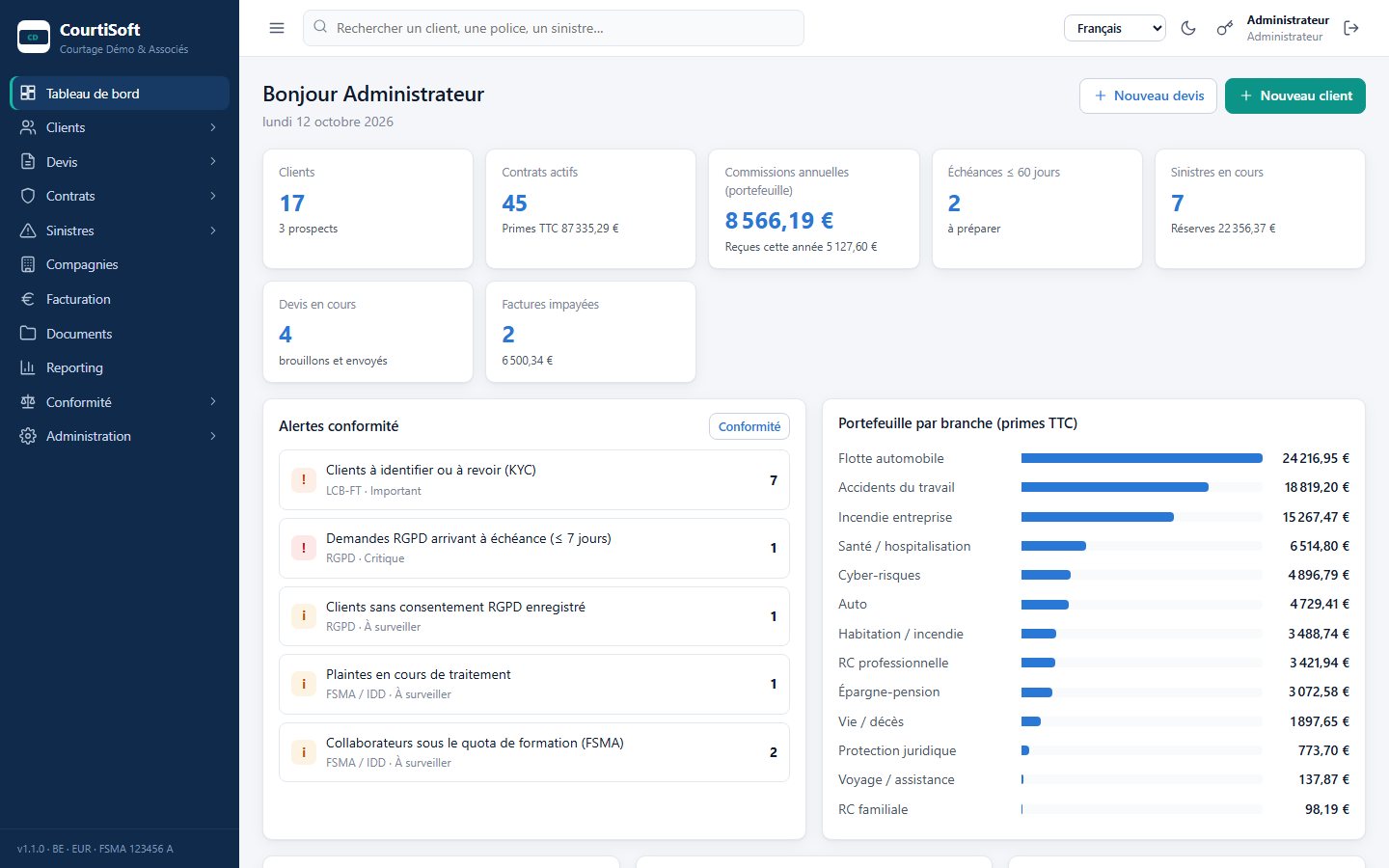Click the CourtiSoft logo icon
The image size is (1389, 868).
click(x=34, y=37)
